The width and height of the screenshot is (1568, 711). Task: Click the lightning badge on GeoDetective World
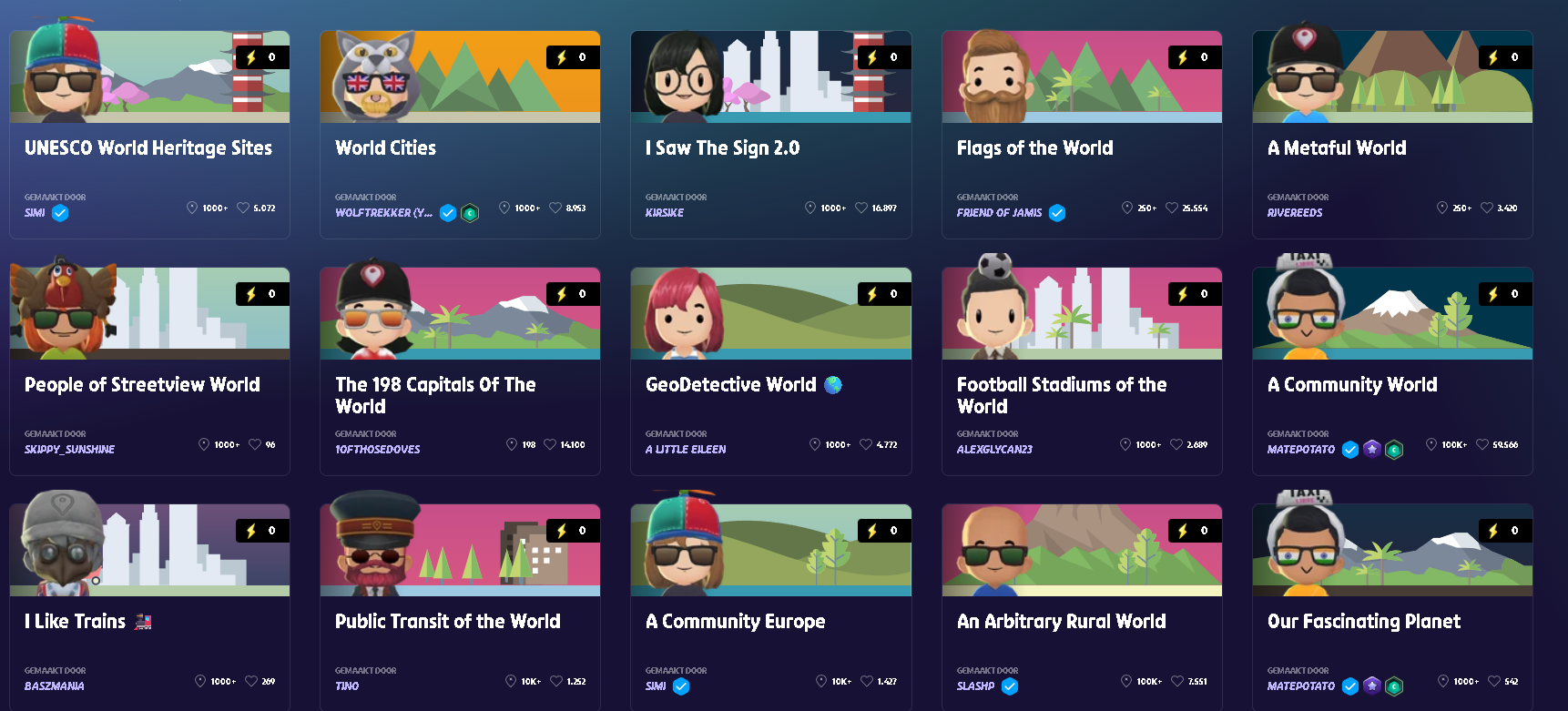[884, 294]
